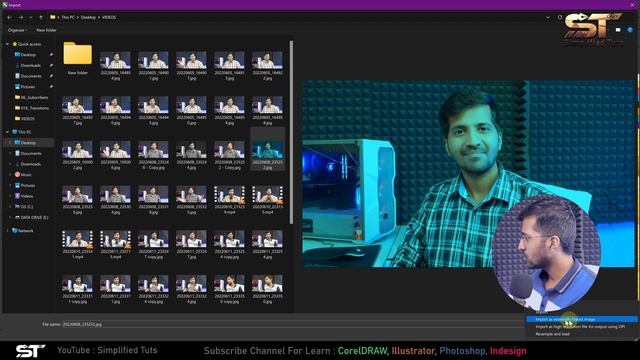Click VIDEOS in address breadcrumb
Screen dimensions: 640x360
point(109,18)
